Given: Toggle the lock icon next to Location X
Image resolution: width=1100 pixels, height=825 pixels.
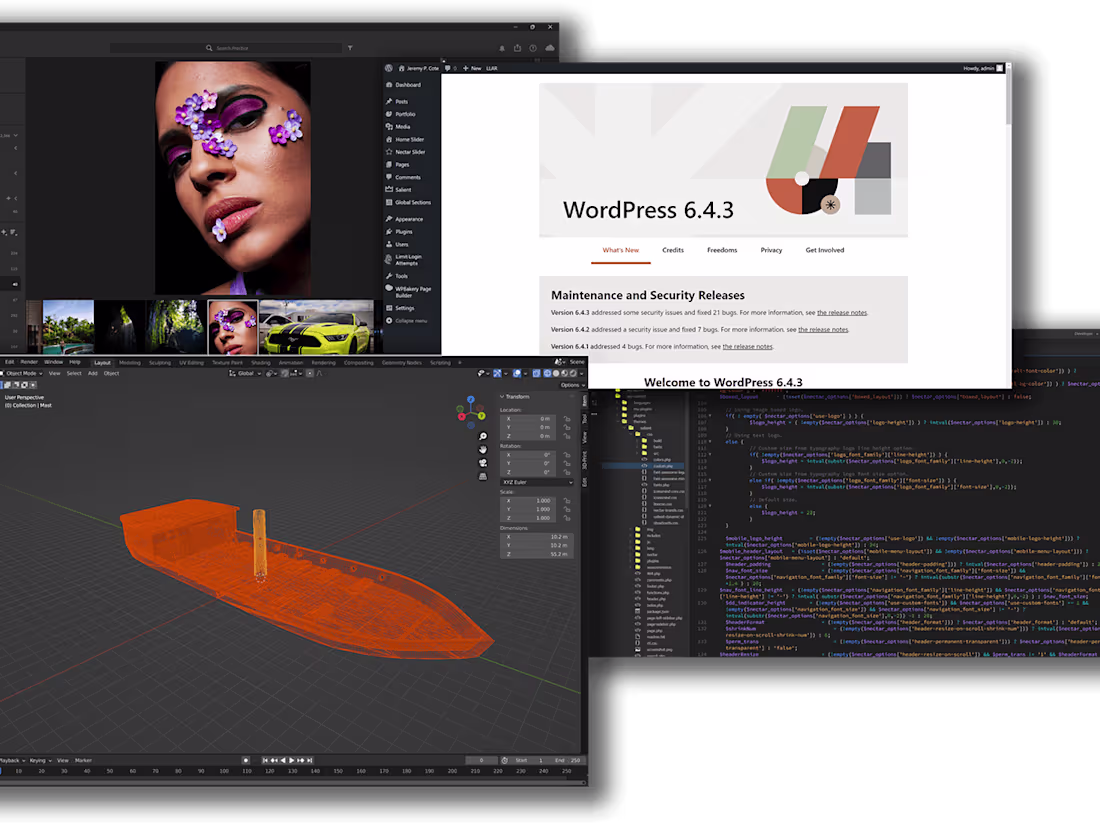Looking at the screenshot, I should (x=567, y=419).
